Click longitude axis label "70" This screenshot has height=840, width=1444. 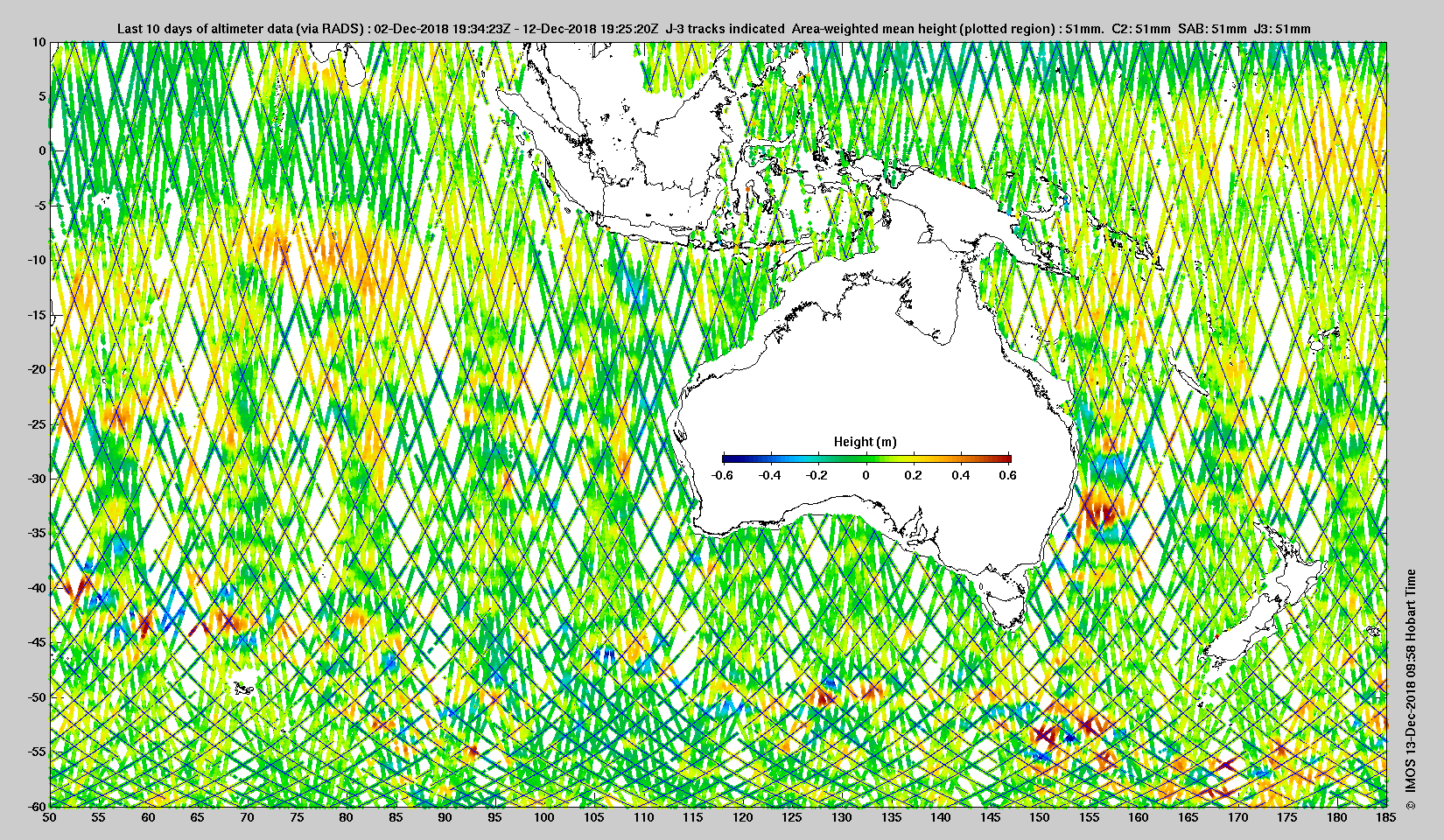tap(248, 817)
